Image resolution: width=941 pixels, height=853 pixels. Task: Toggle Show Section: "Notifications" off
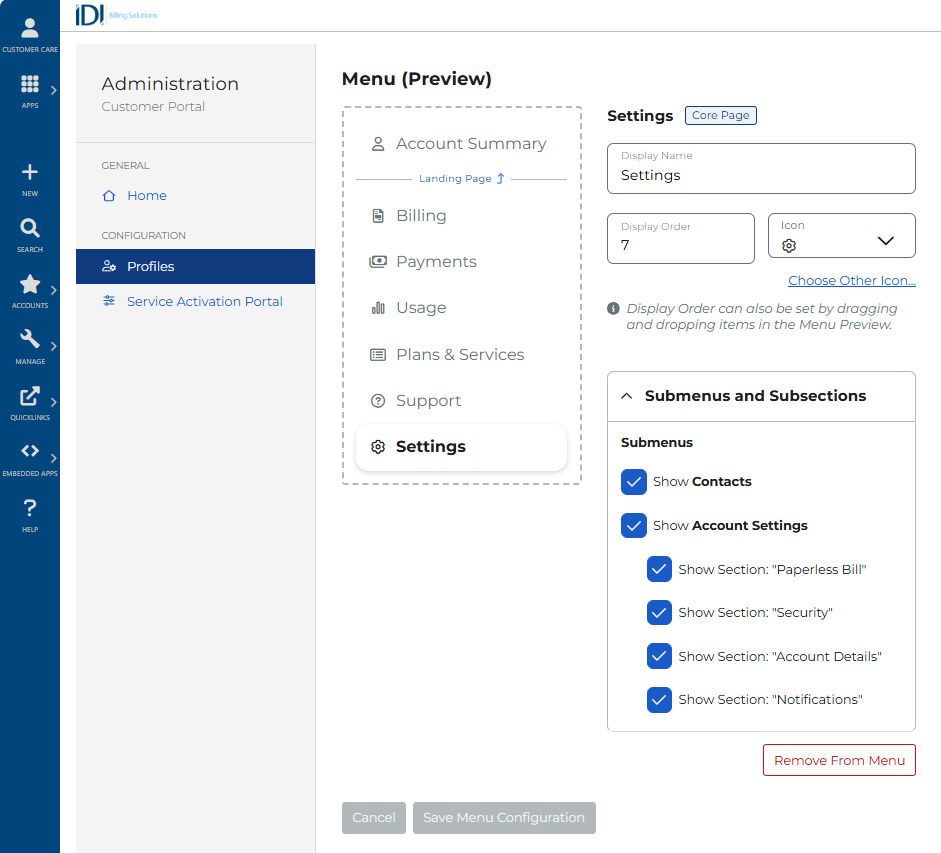[659, 699]
